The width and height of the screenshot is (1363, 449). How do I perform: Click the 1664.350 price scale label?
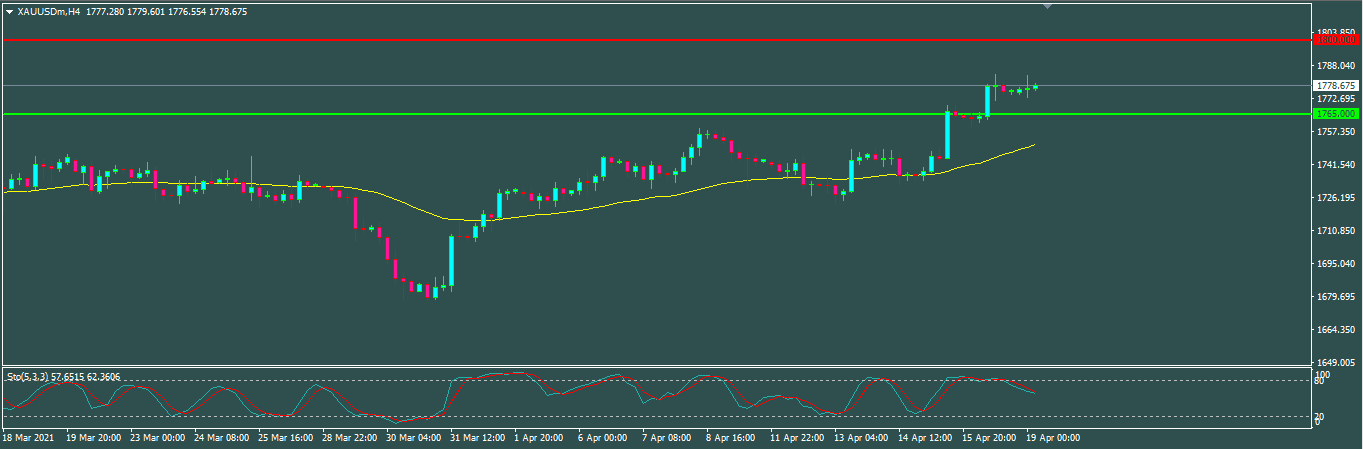[x=1336, y=330]
